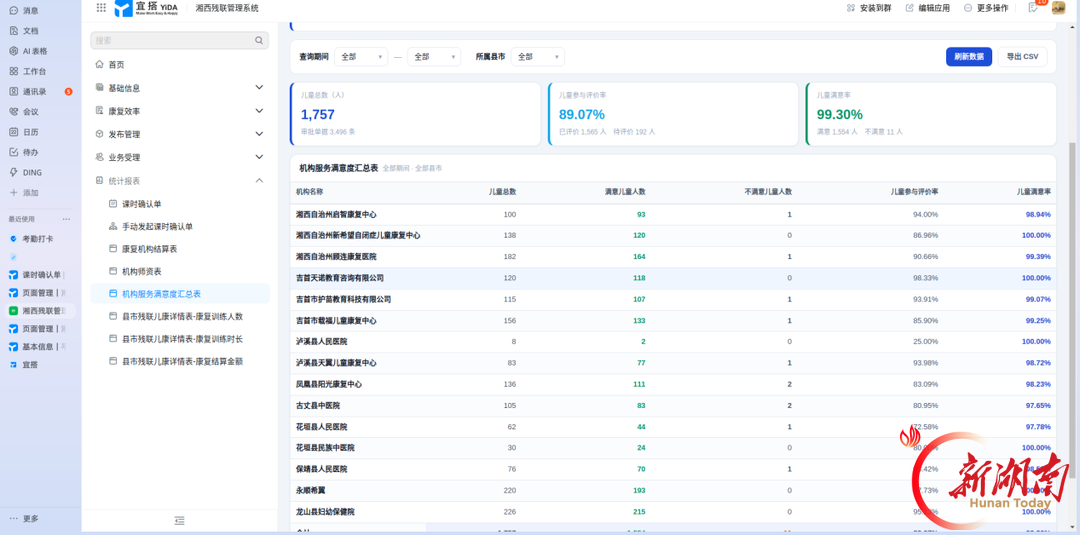Click the 宜搭 YiDA logo

[x=145, y=8]
